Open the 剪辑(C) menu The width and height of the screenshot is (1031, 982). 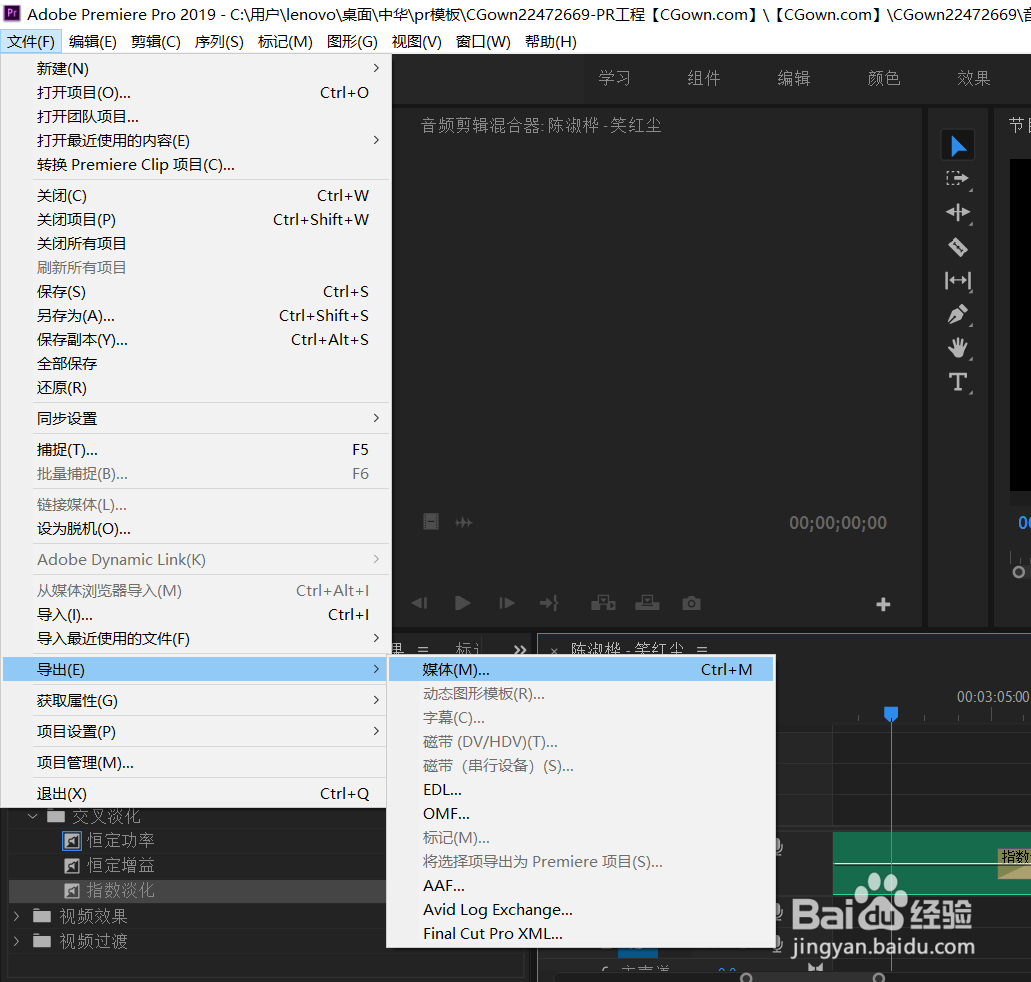pos(155,41)
